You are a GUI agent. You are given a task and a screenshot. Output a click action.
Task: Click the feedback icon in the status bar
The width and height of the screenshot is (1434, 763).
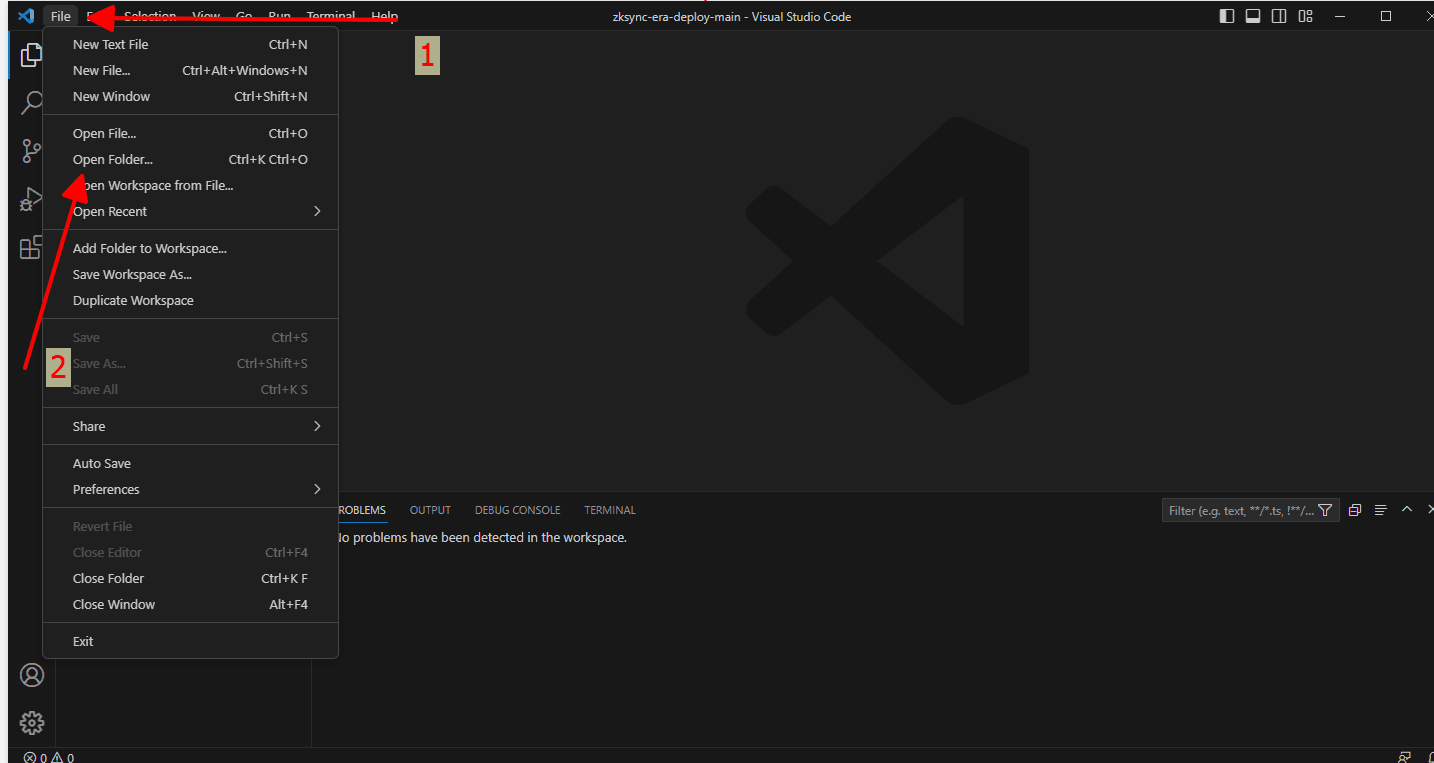tap(1405, 757)
